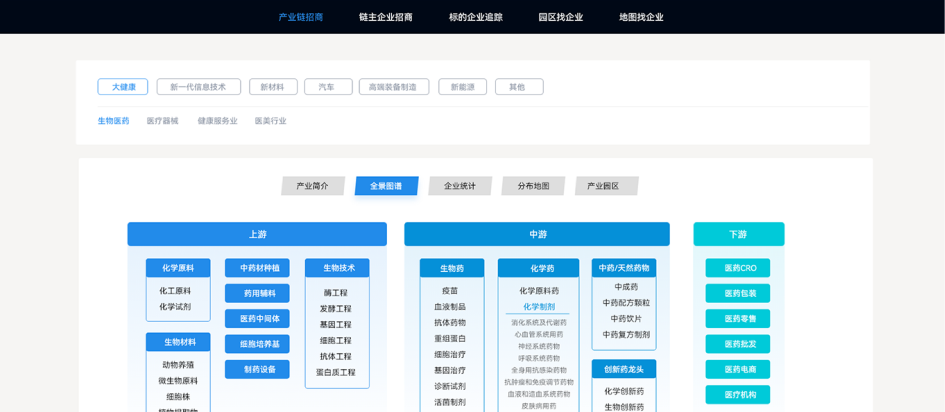Switch to the 产业简介 tab
This screenshot has width=945, height=412.
point(312,186)
